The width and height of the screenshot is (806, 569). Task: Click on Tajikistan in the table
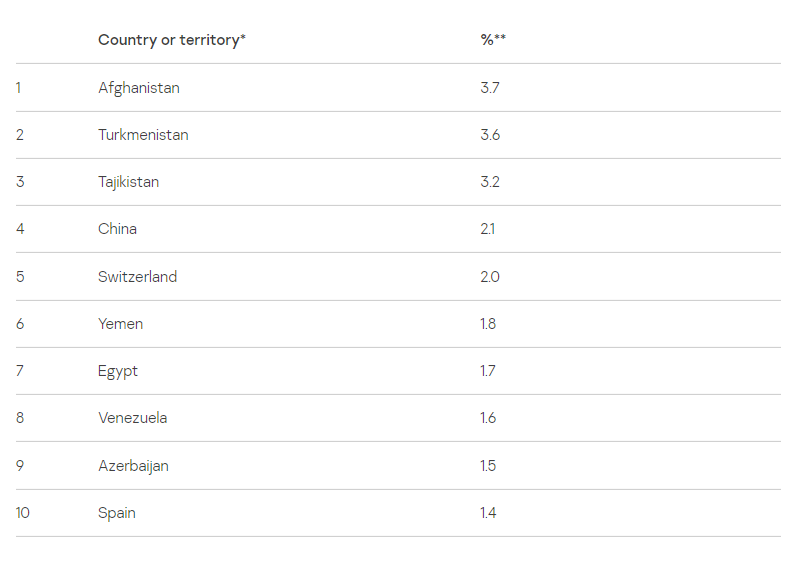point(128,182)
